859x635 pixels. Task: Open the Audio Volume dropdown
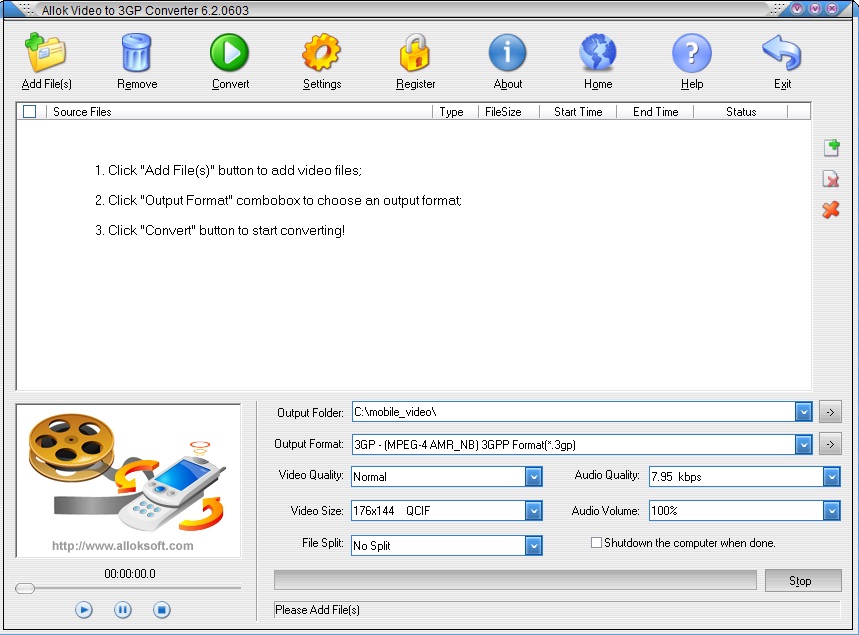832,511
